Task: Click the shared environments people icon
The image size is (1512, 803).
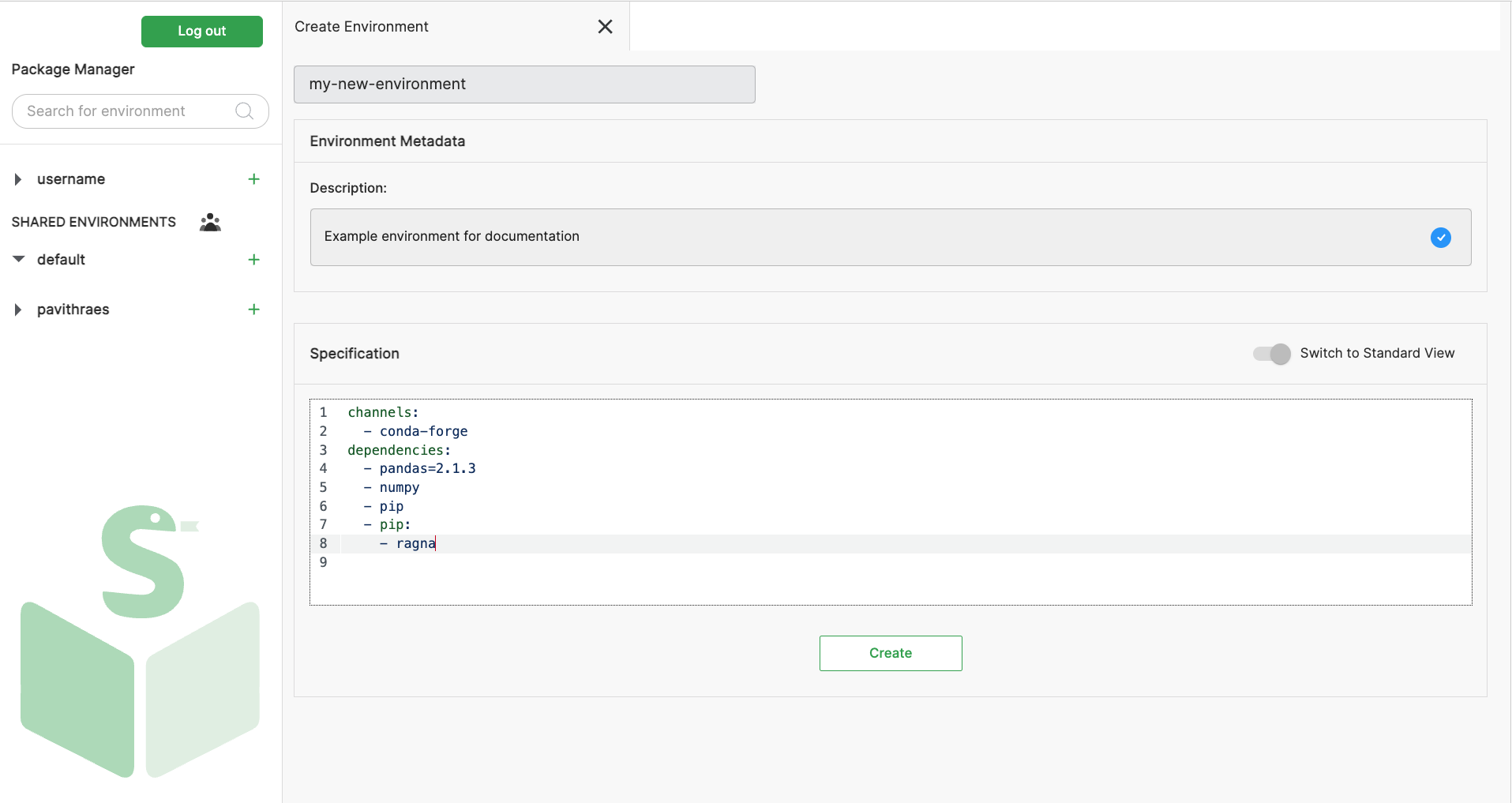Action: tap(210, 223)
